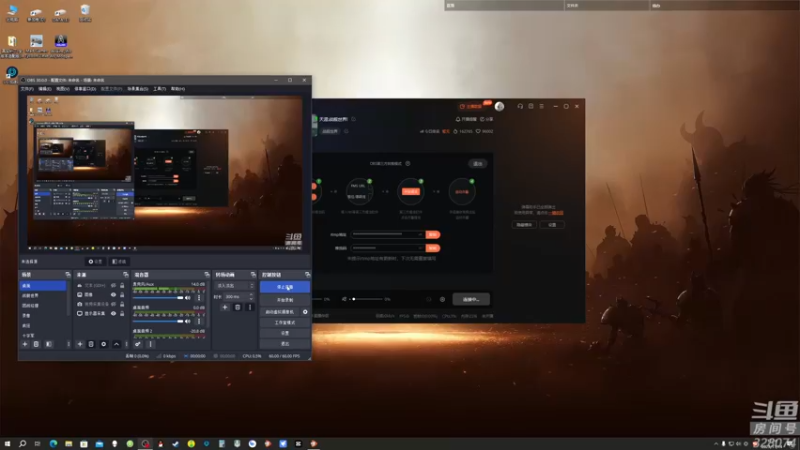The width and height of the screenshot is (800, 450).
Task: Delete selected source with the Sources trash icon
Action: point(91,344)
